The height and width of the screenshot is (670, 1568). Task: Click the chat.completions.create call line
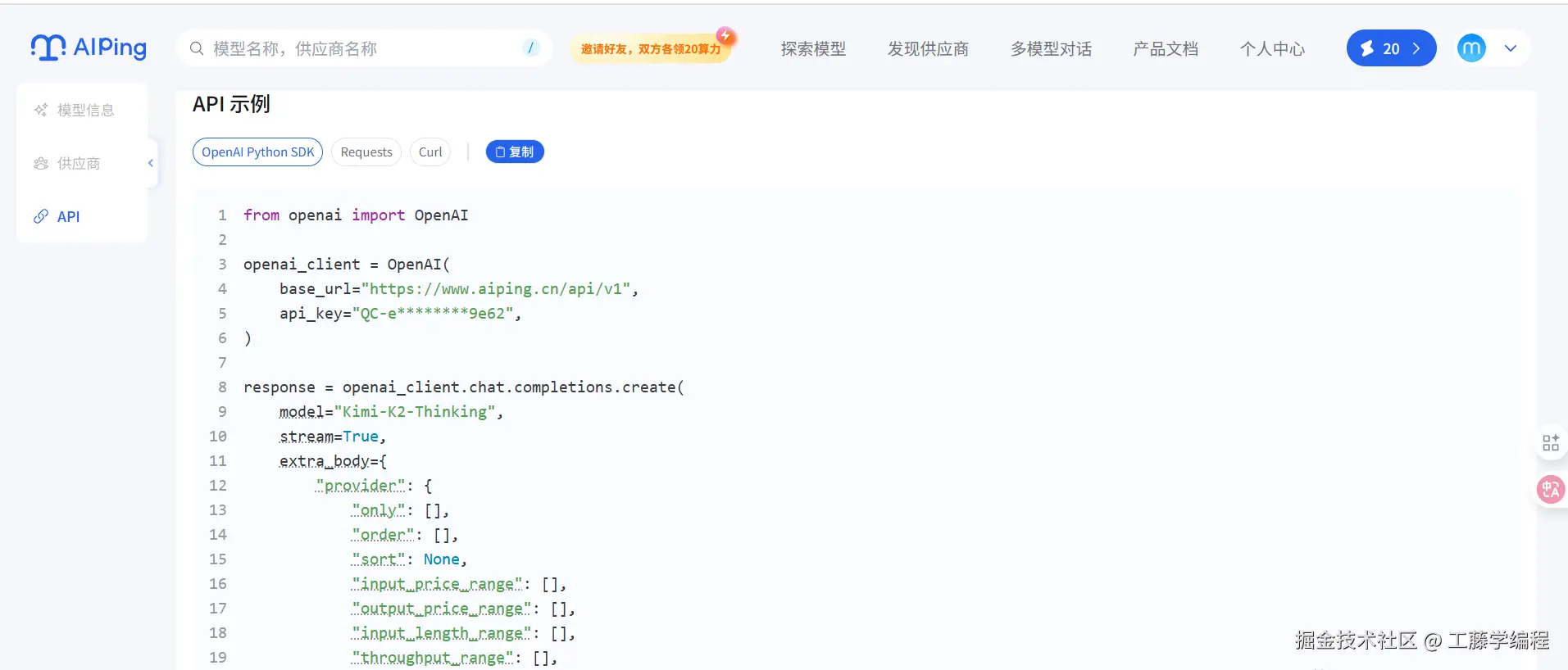coord(464,387)
